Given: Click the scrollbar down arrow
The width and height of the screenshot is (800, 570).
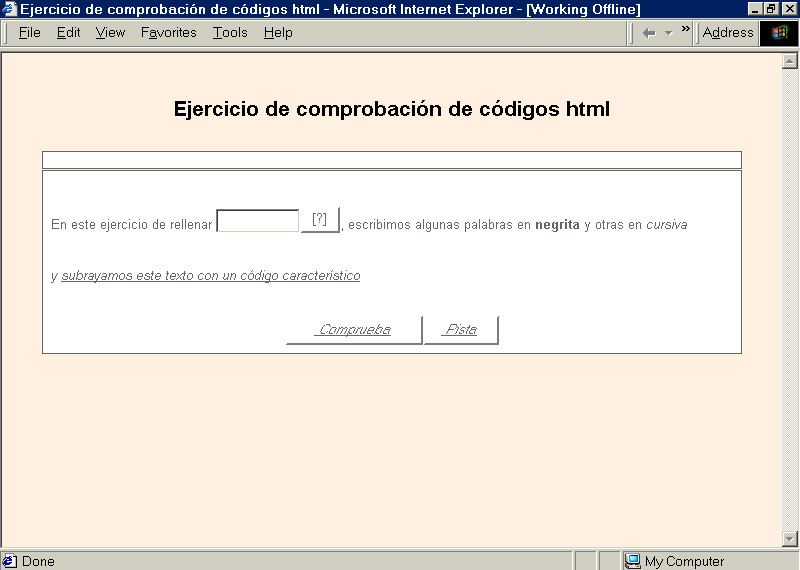Looking at the screenshot, I should pos(789,539).
